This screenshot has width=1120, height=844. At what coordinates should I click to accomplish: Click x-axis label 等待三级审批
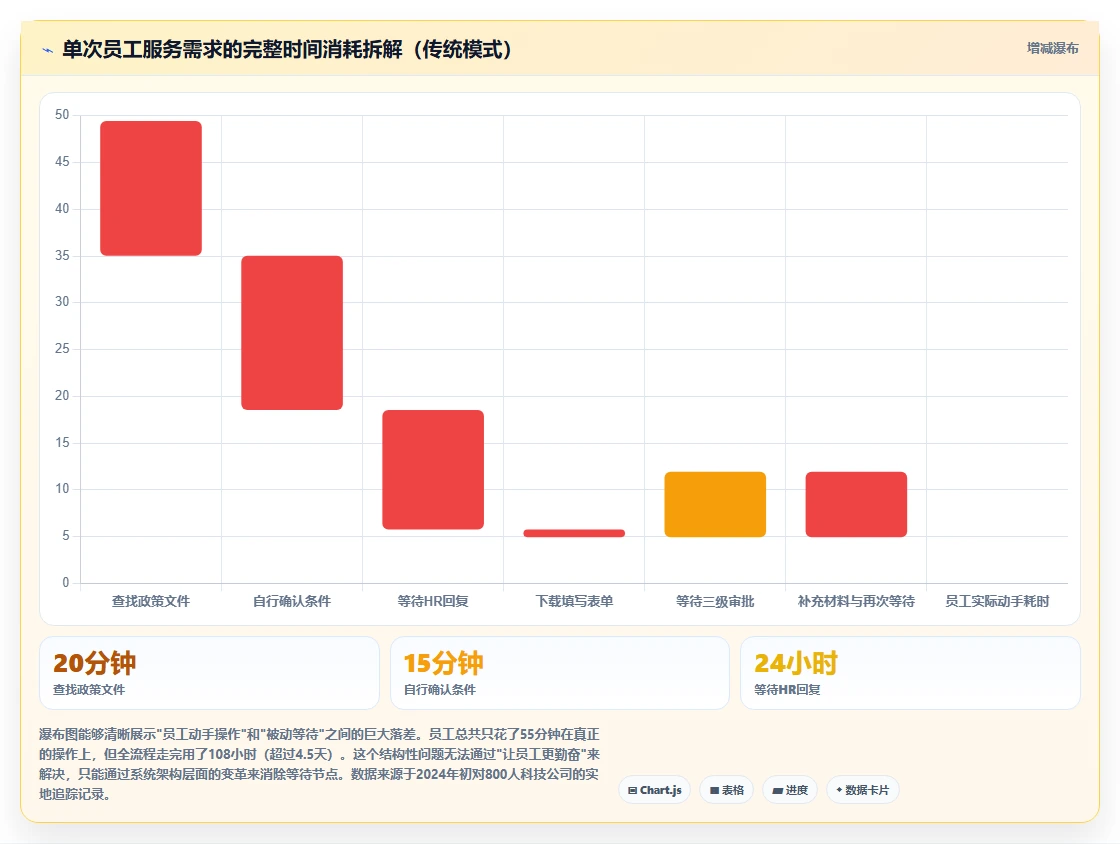715,601
